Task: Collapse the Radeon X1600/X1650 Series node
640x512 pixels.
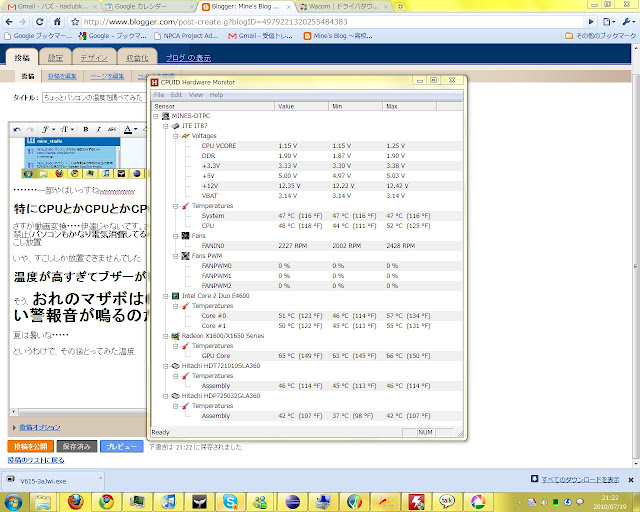Action: 166,336
